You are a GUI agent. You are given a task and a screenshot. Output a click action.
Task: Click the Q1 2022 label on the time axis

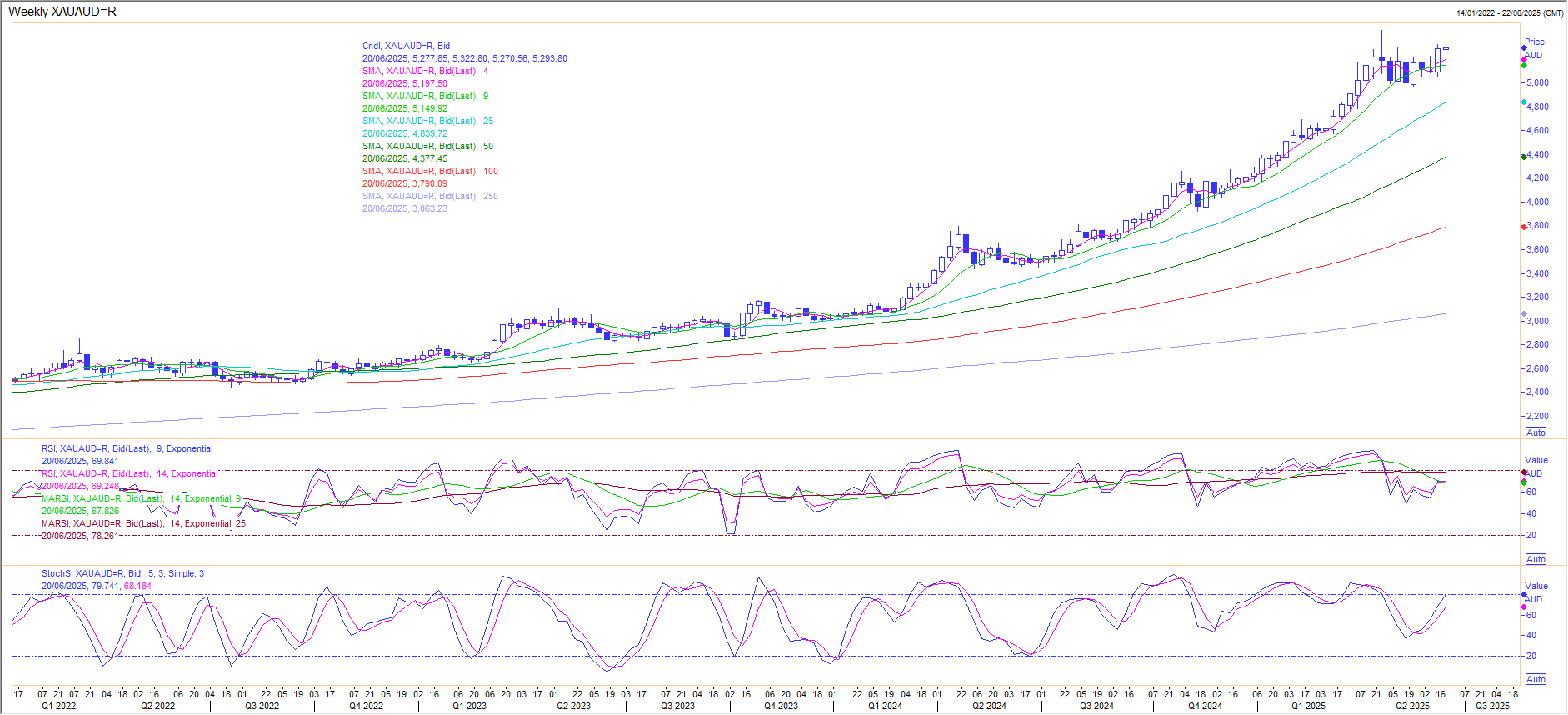pyautogui.click(x=58, y=706)
